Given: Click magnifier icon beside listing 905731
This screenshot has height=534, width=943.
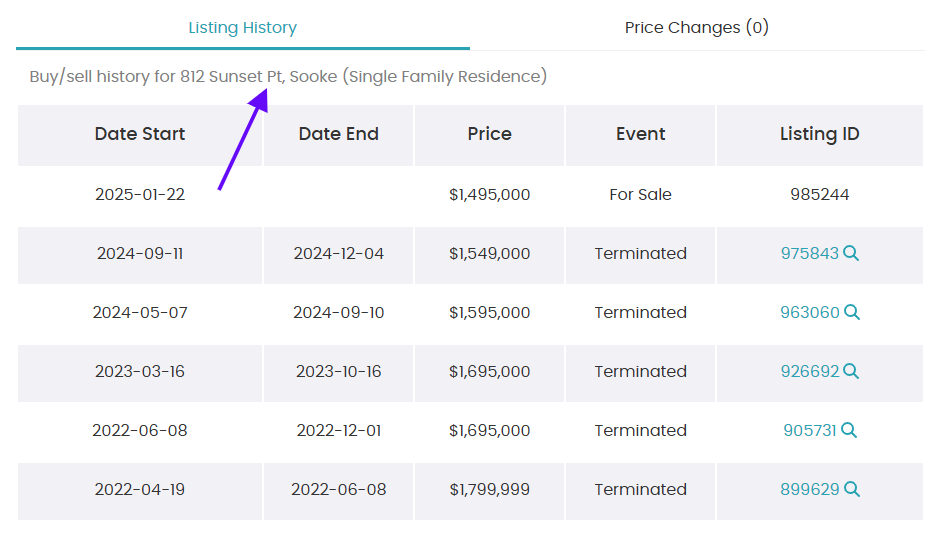Looking at the screenshot, I should (849, 430).
